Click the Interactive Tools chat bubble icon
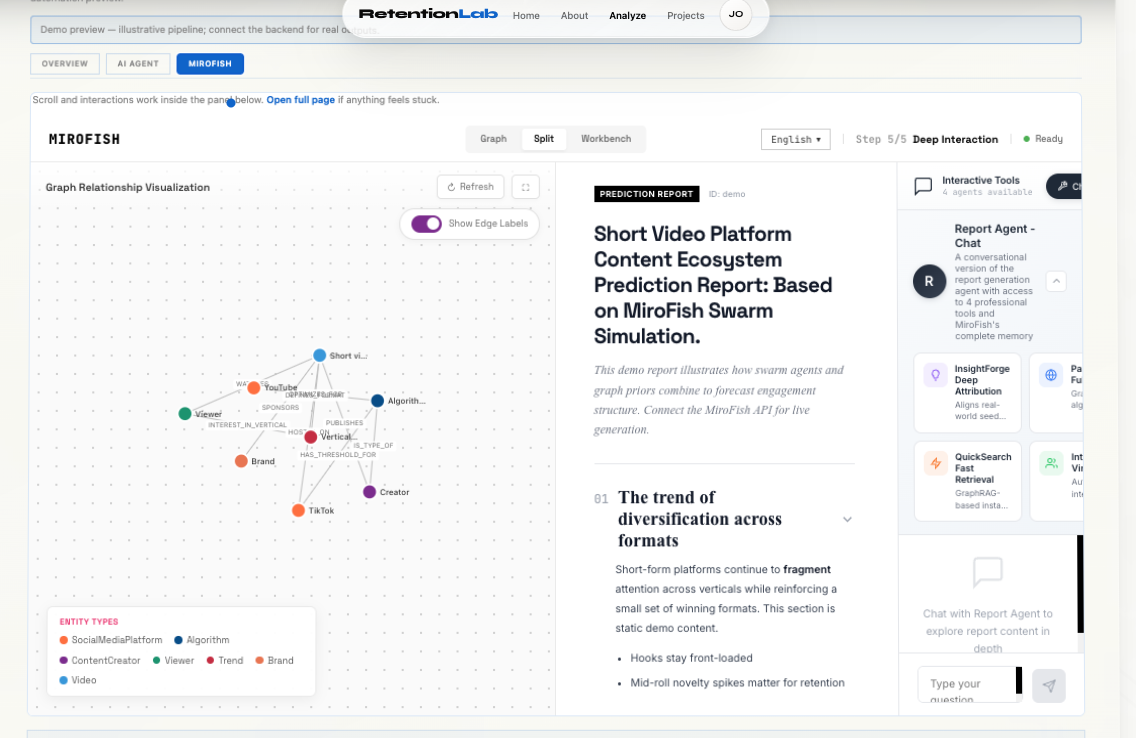 pyautogui.click(x=923, y=187)
